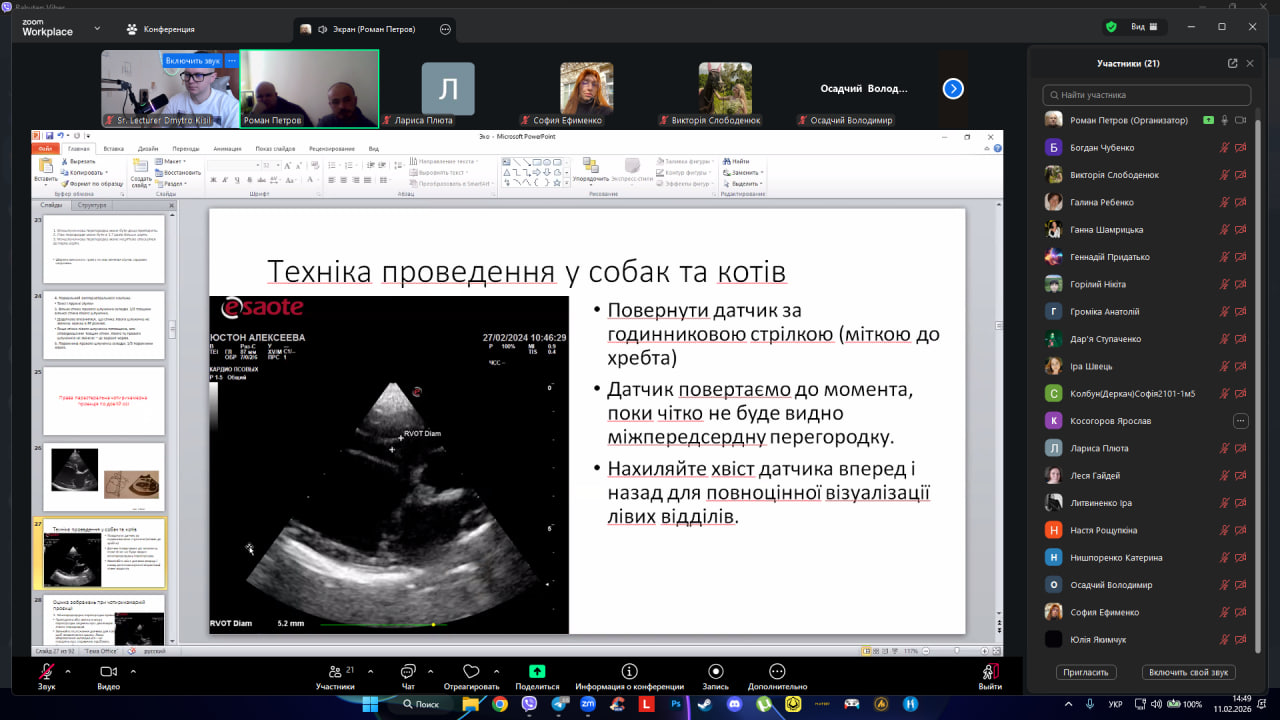Show next video thumbnails with blue arrow
The height and width of the screenshot is (720, 1280).
pos(953,89)
